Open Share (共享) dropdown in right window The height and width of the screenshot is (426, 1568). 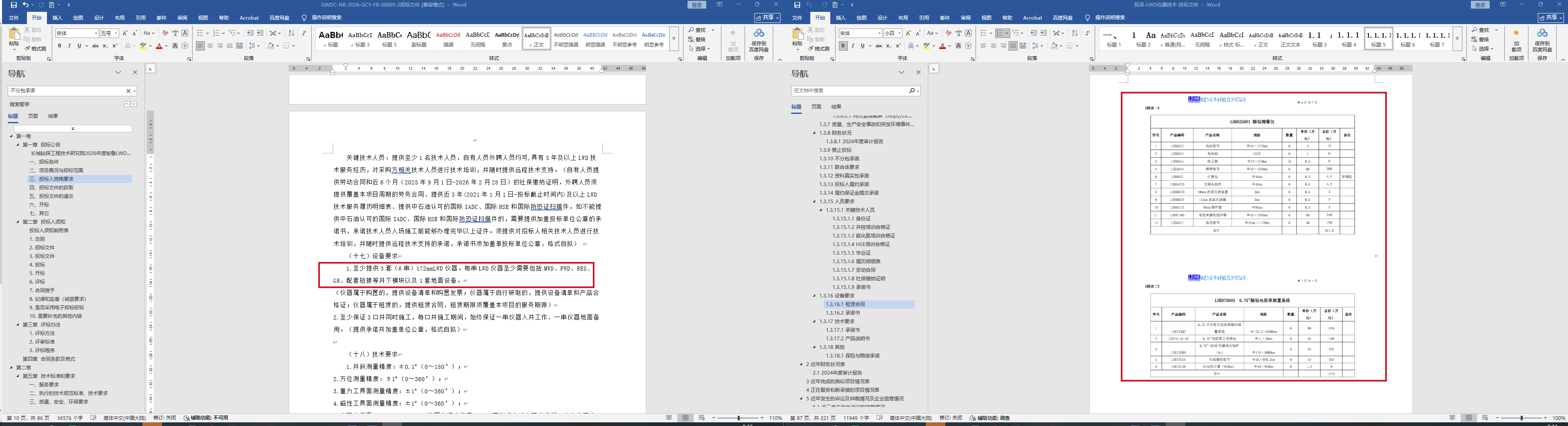[1550, 18]
